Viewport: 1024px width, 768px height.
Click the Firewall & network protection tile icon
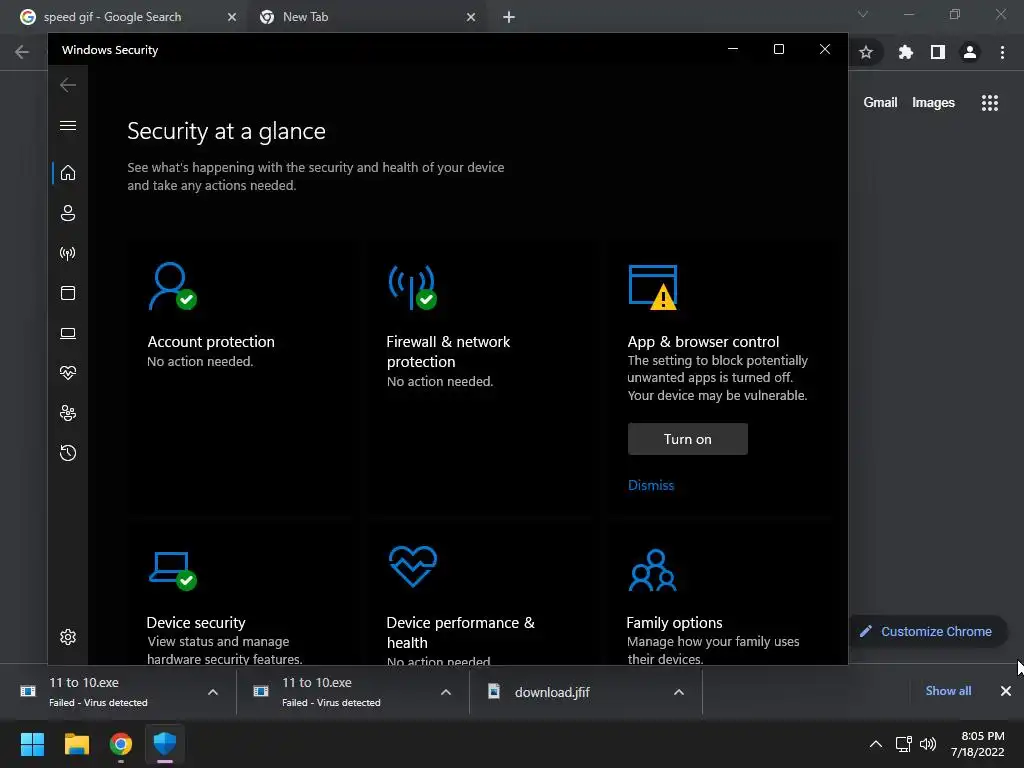tap(413, 287)
